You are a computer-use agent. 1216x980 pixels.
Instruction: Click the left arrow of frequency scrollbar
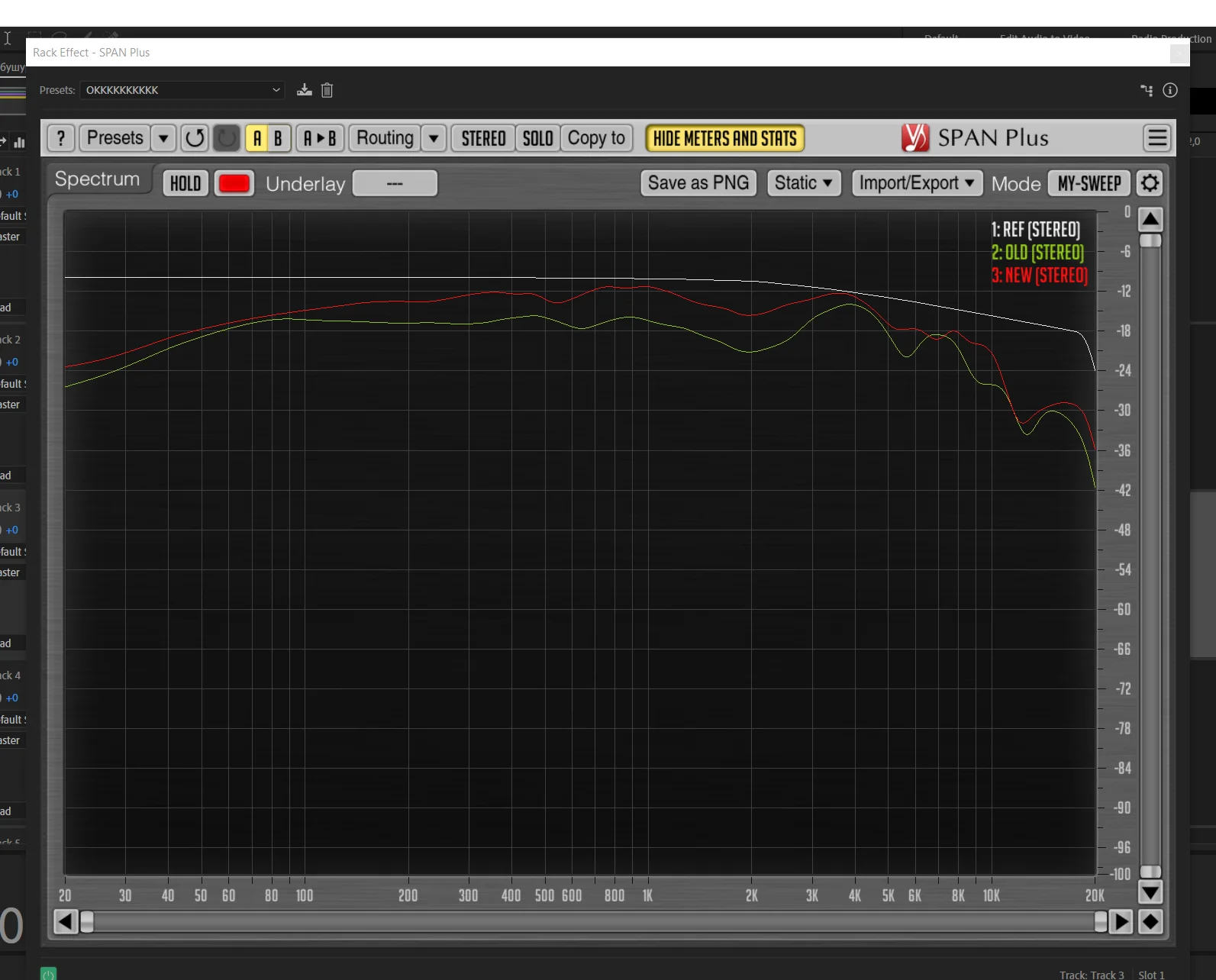click(66, 922)
